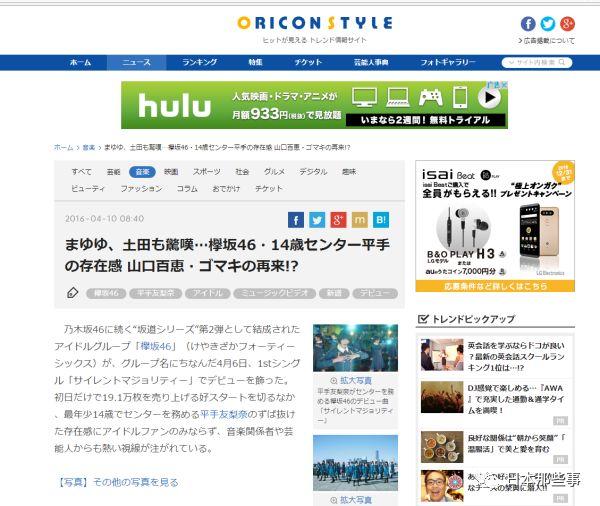Click the アイドル tag pill
This screenshot has height=506, width=600.
[x=207, y=293]
